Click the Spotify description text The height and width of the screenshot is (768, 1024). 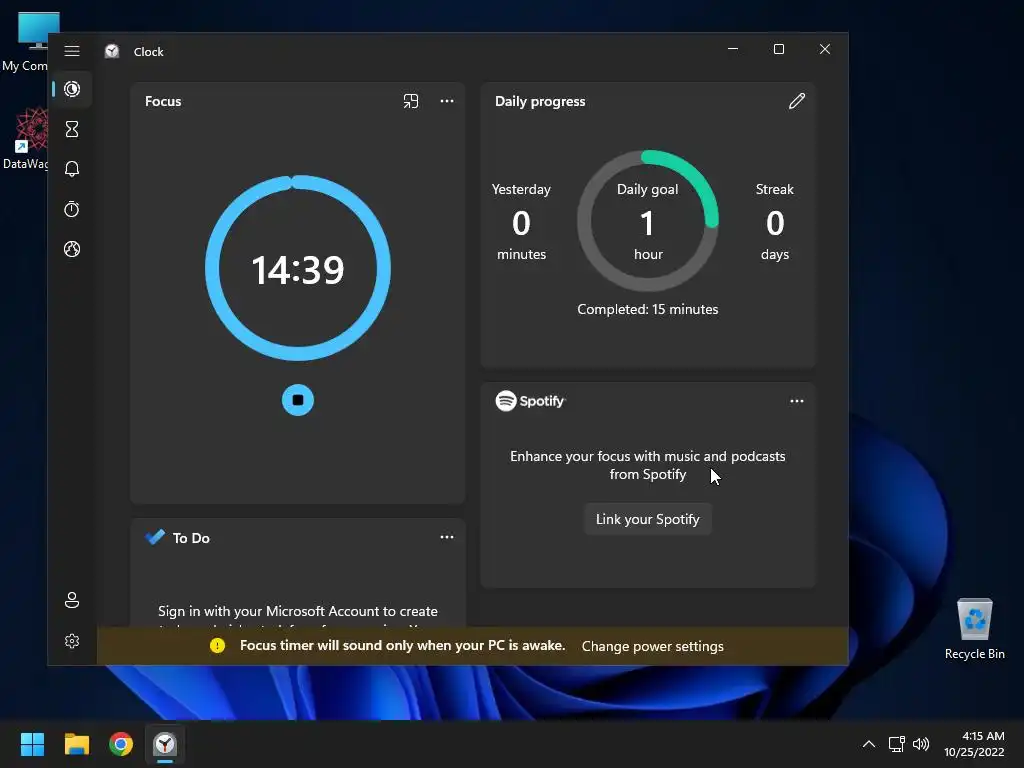pyautogui.click(x=648, y=465)
